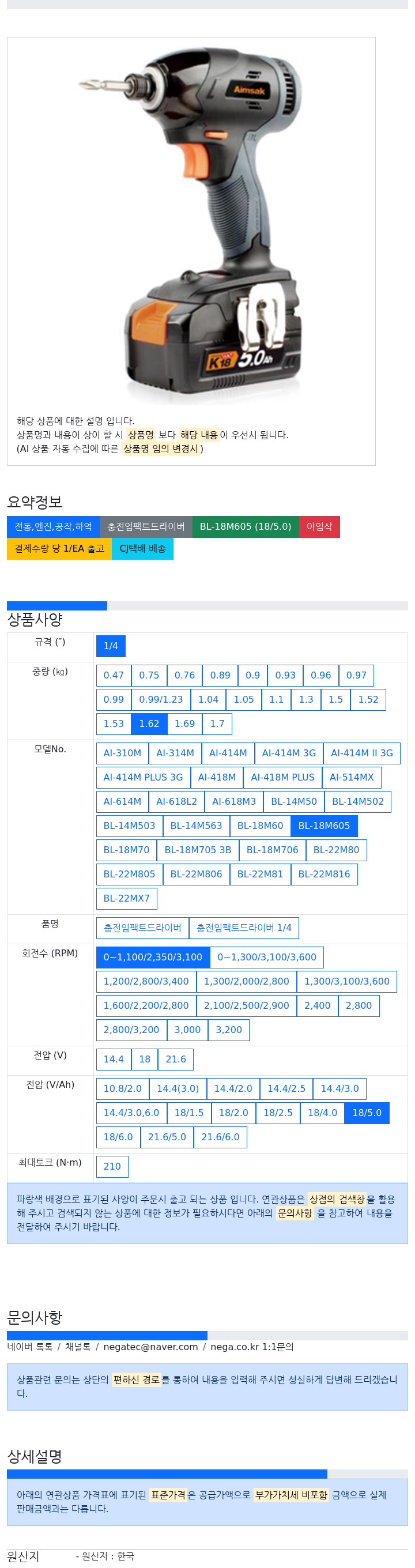Viewport: 415px width, 1568px height.
Task: Click the CJ택배 배송 shipping tag
Action: point(142,548)
